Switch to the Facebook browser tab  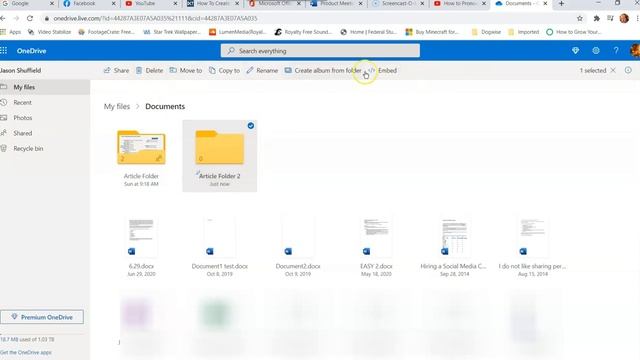click(89, 3)
